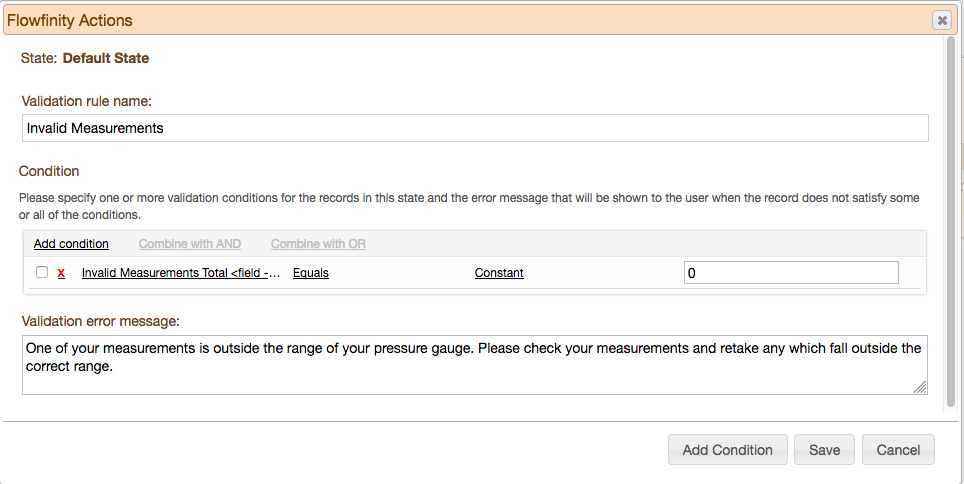Click the Add condition link in the toolbar

tap(71, 244)
